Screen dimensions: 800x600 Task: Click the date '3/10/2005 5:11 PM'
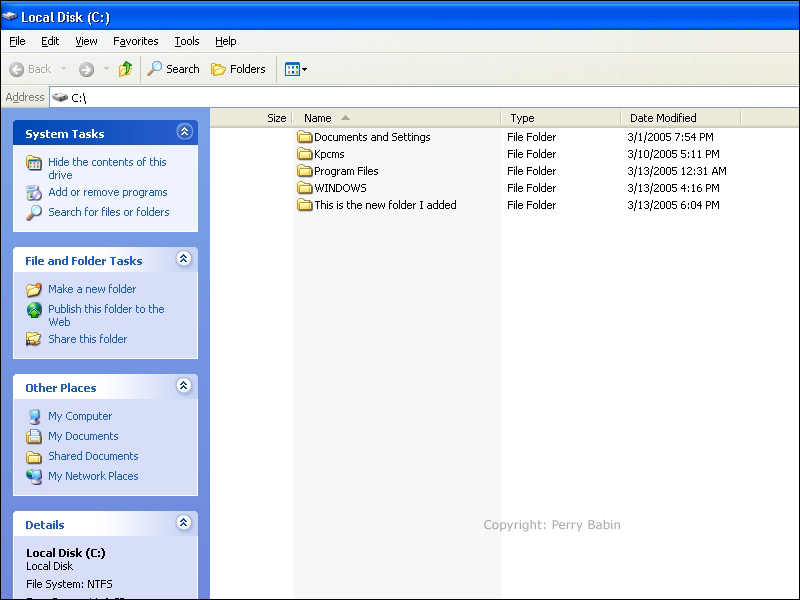[673, 154]
